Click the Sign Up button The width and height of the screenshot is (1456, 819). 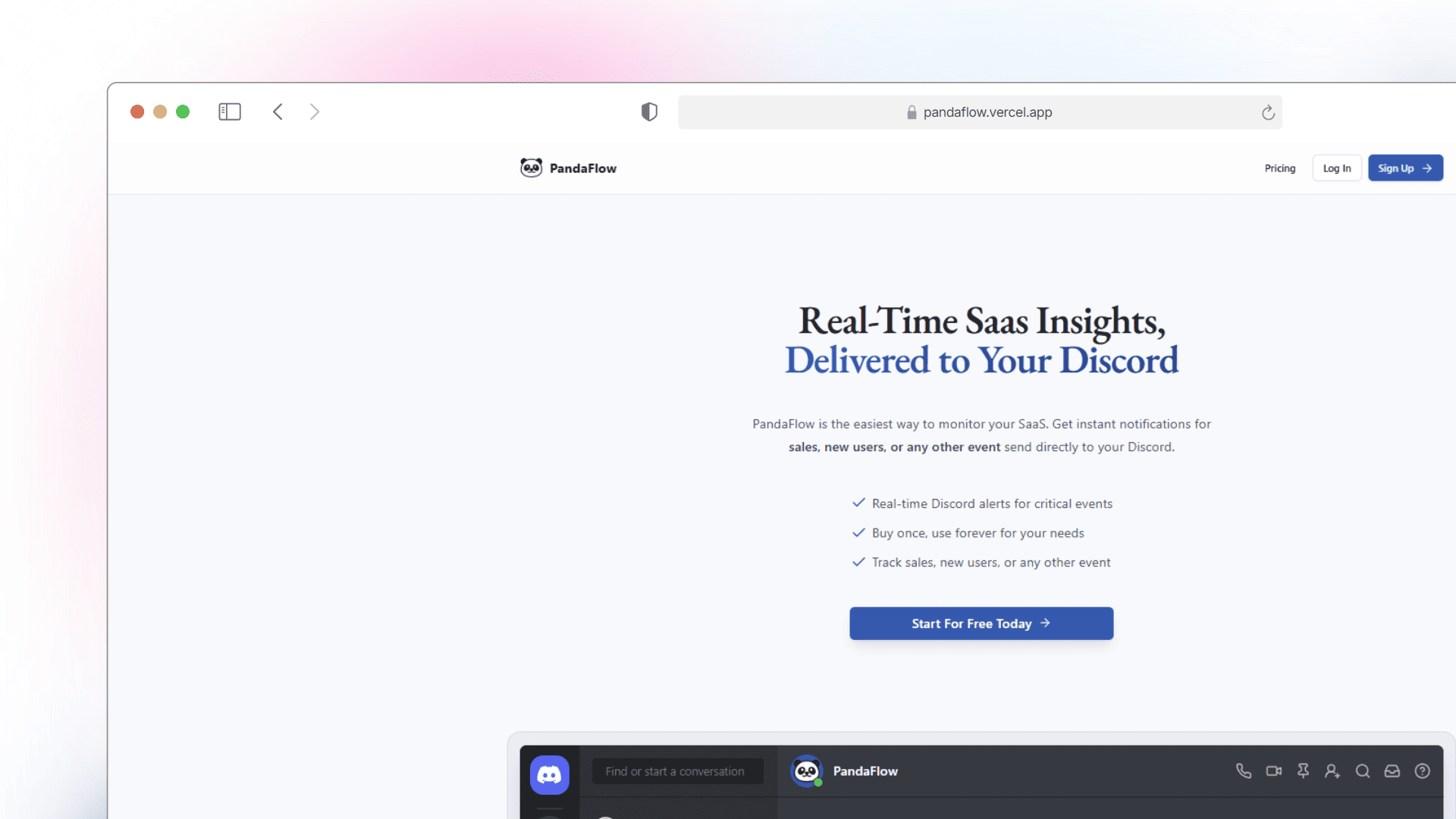point(1405,168)
